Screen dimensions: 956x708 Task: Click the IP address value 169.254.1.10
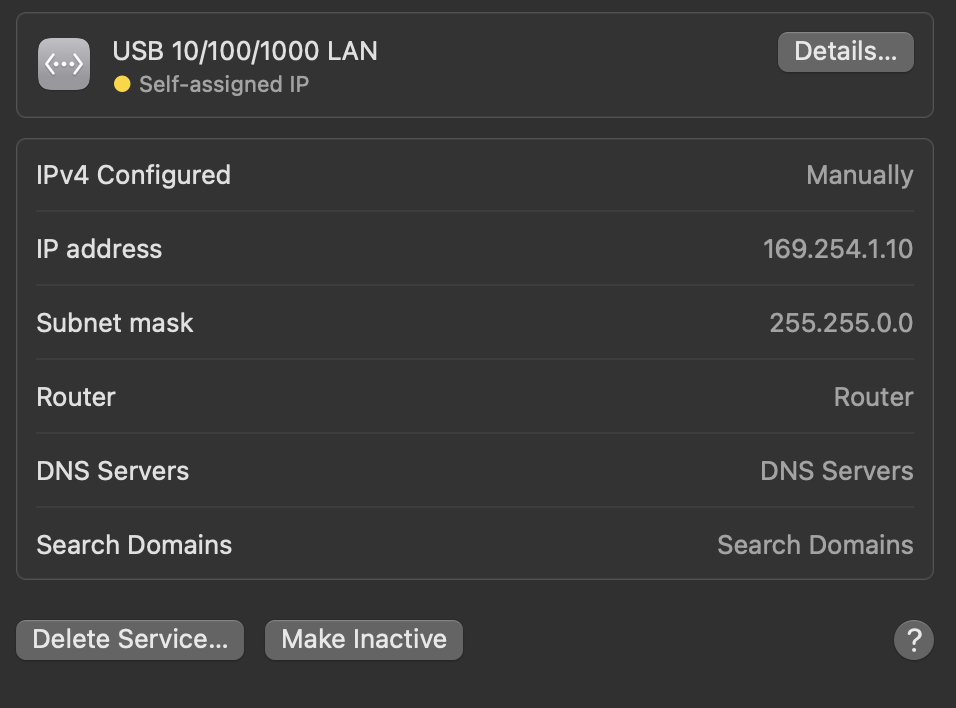click(837, 249)
